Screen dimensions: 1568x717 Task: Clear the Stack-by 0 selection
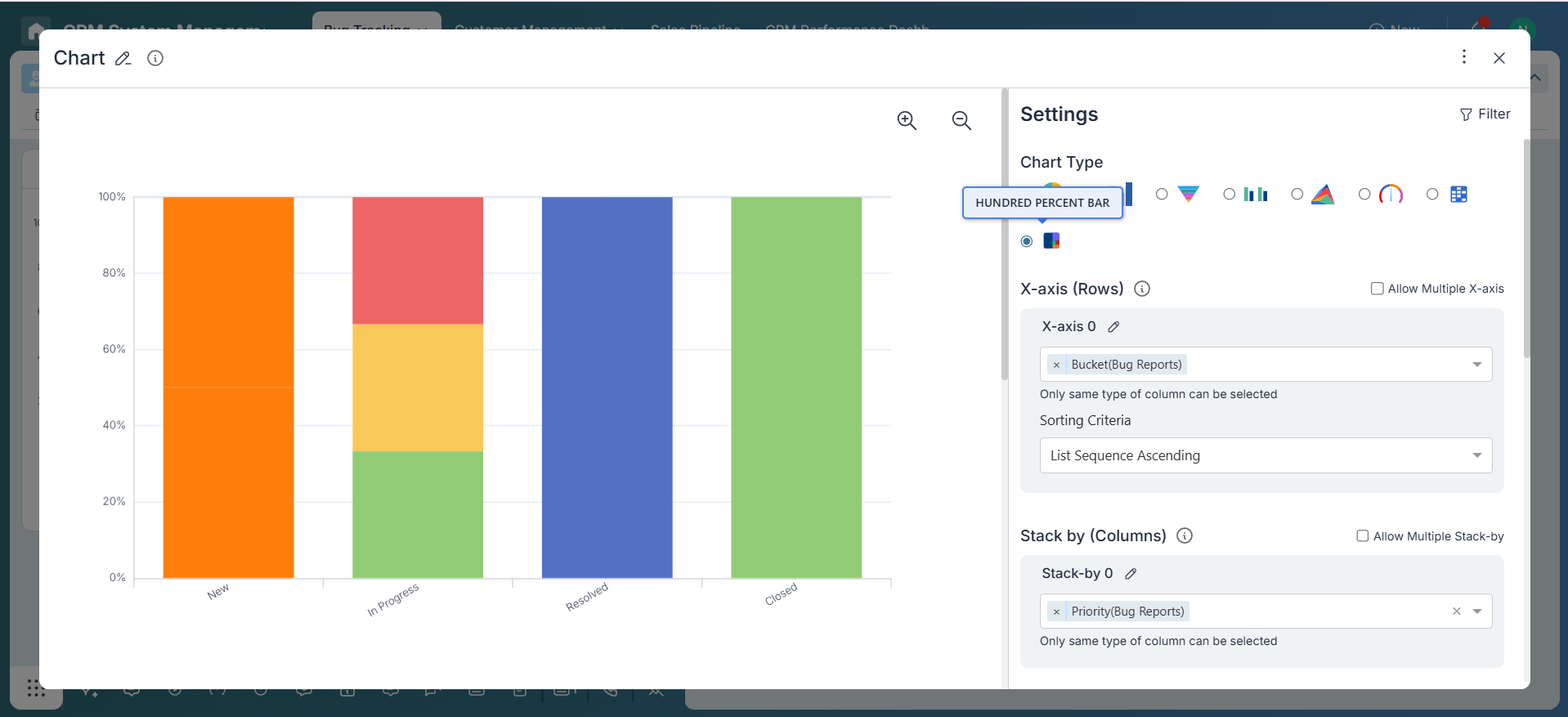(1456, 612)
